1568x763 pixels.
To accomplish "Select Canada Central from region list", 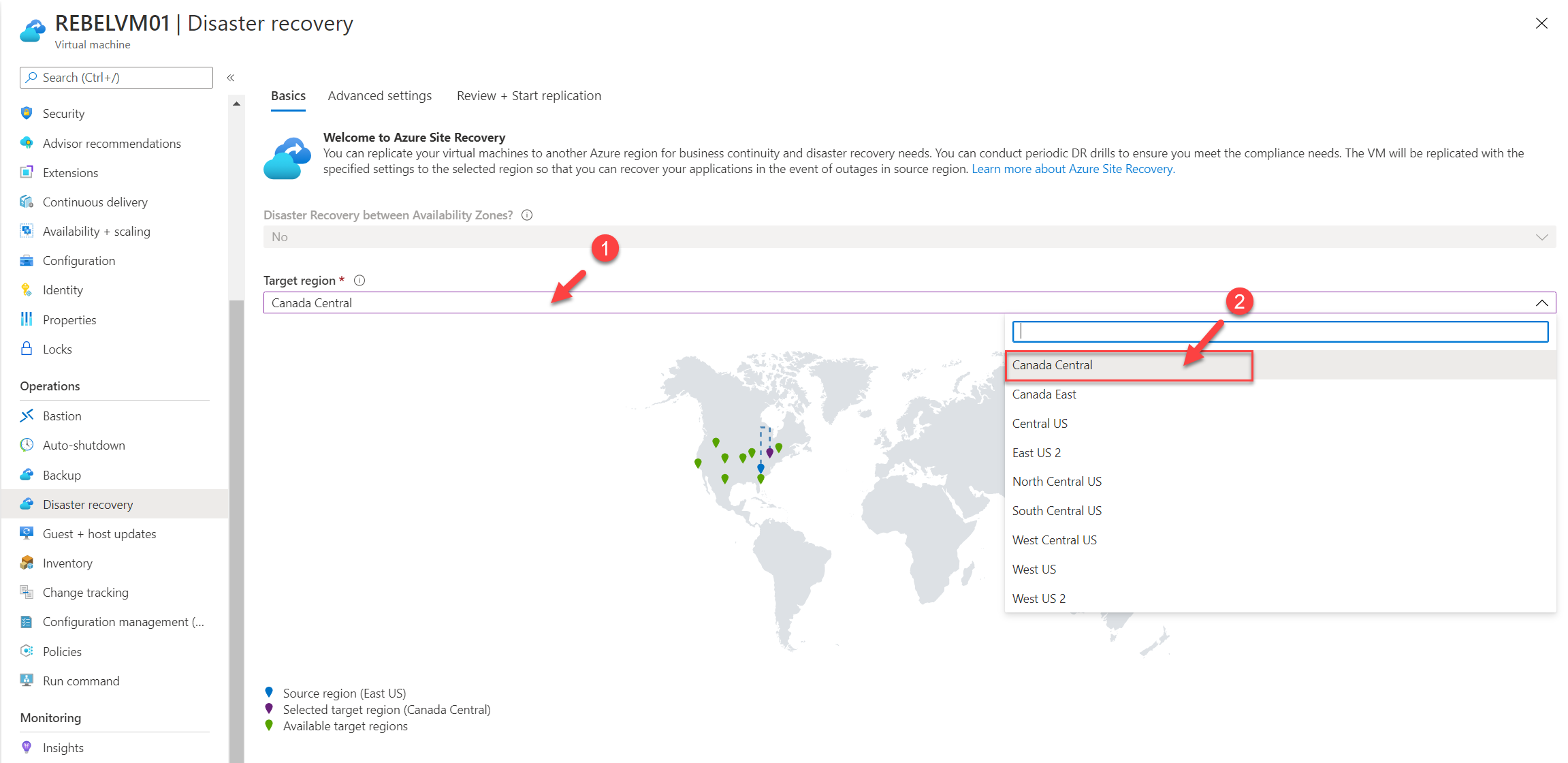I will 1280,365.
